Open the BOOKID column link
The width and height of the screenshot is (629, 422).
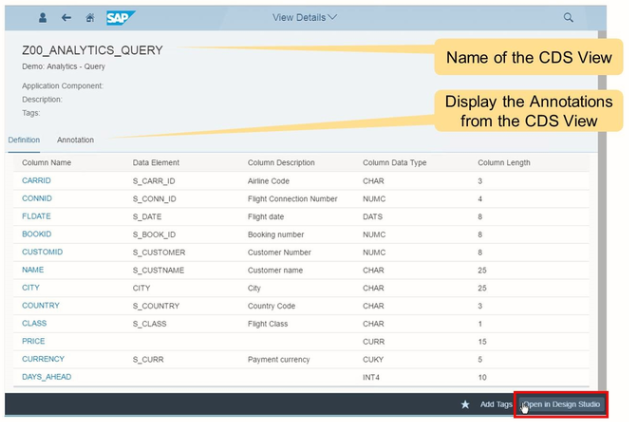(x=36, y=235)
